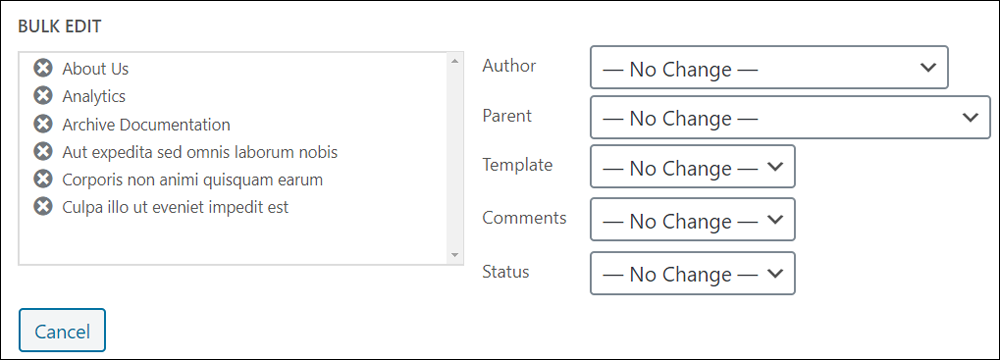Click the page list scrollbar track
1000x360 pixels.
455,158
